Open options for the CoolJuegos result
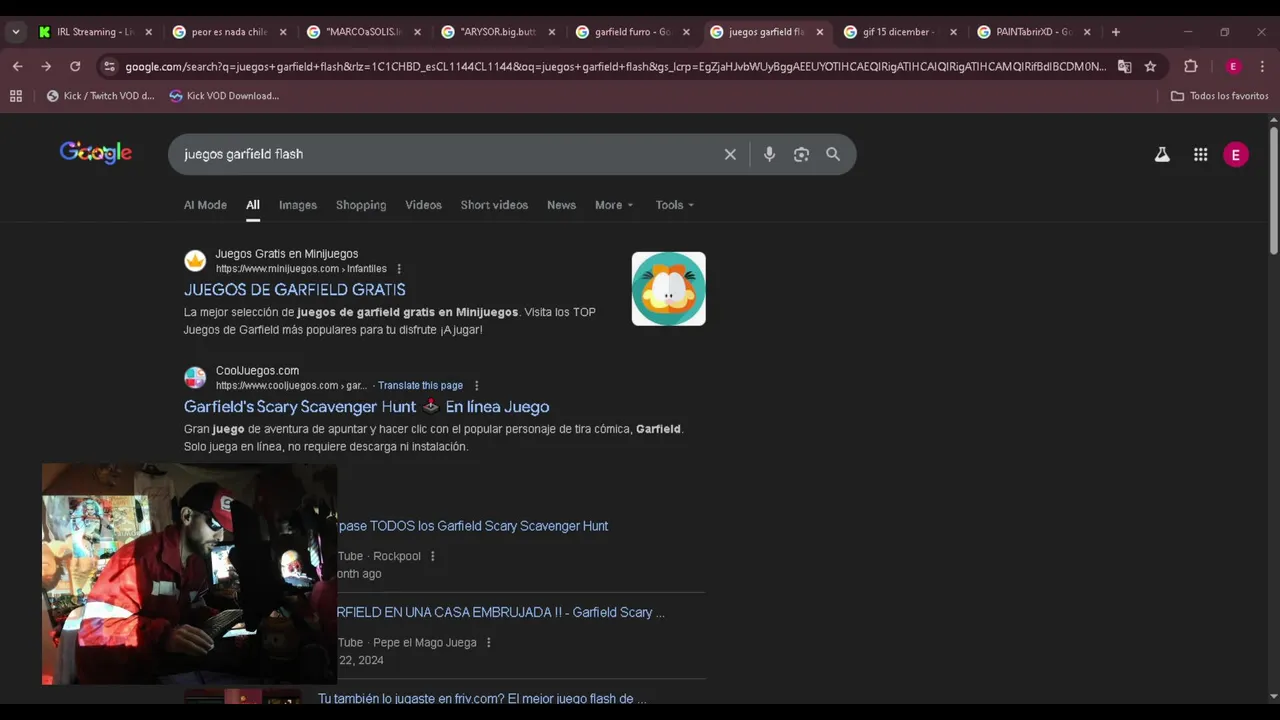Viewport: 1280px width, 720px height. click(476, 386)
